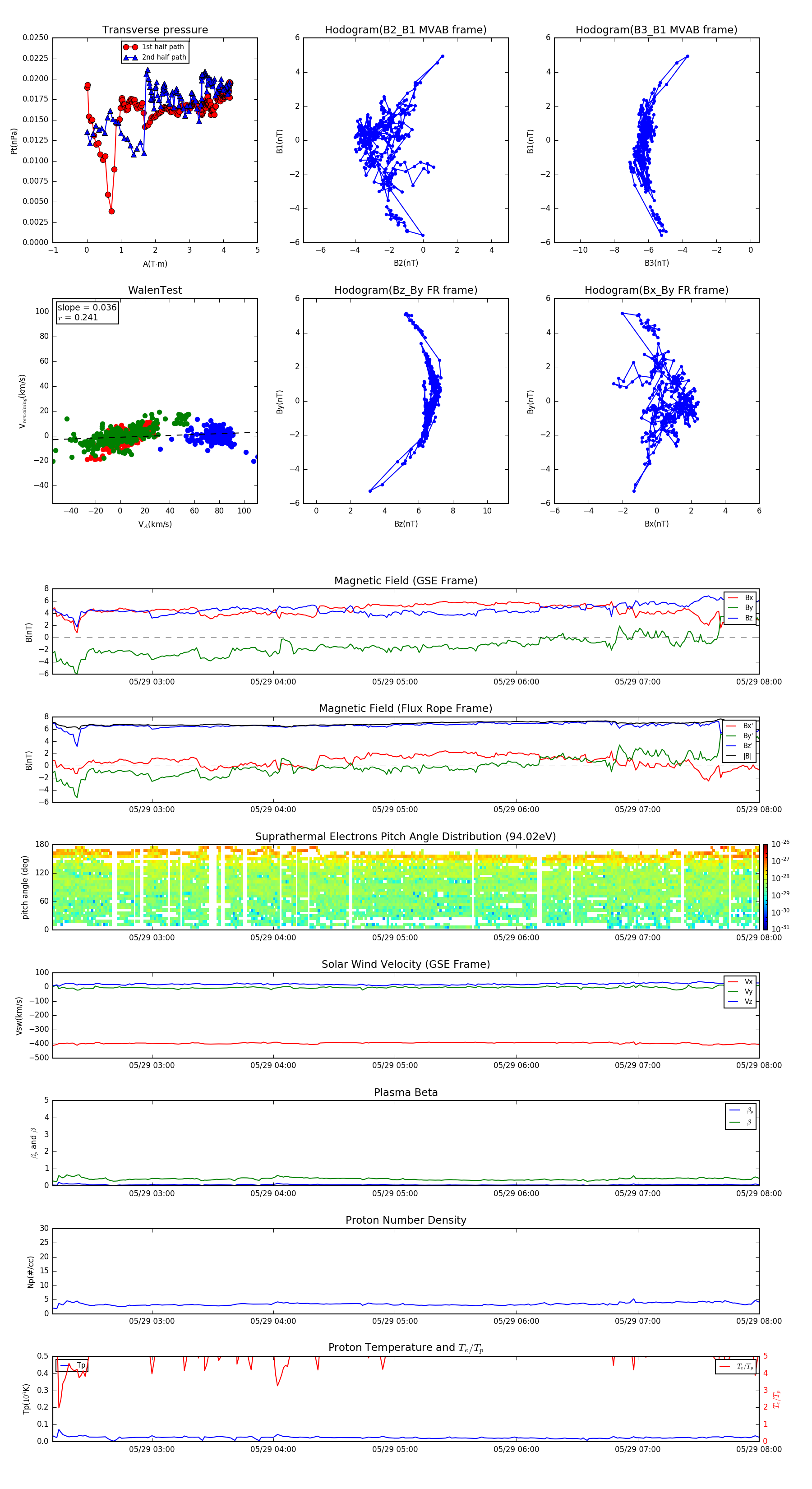Viewport: 812px width, 1489px height.
Task: Click the 'r = 0.241' annotation
Action: pyautogui.click(x=78, y=317)
